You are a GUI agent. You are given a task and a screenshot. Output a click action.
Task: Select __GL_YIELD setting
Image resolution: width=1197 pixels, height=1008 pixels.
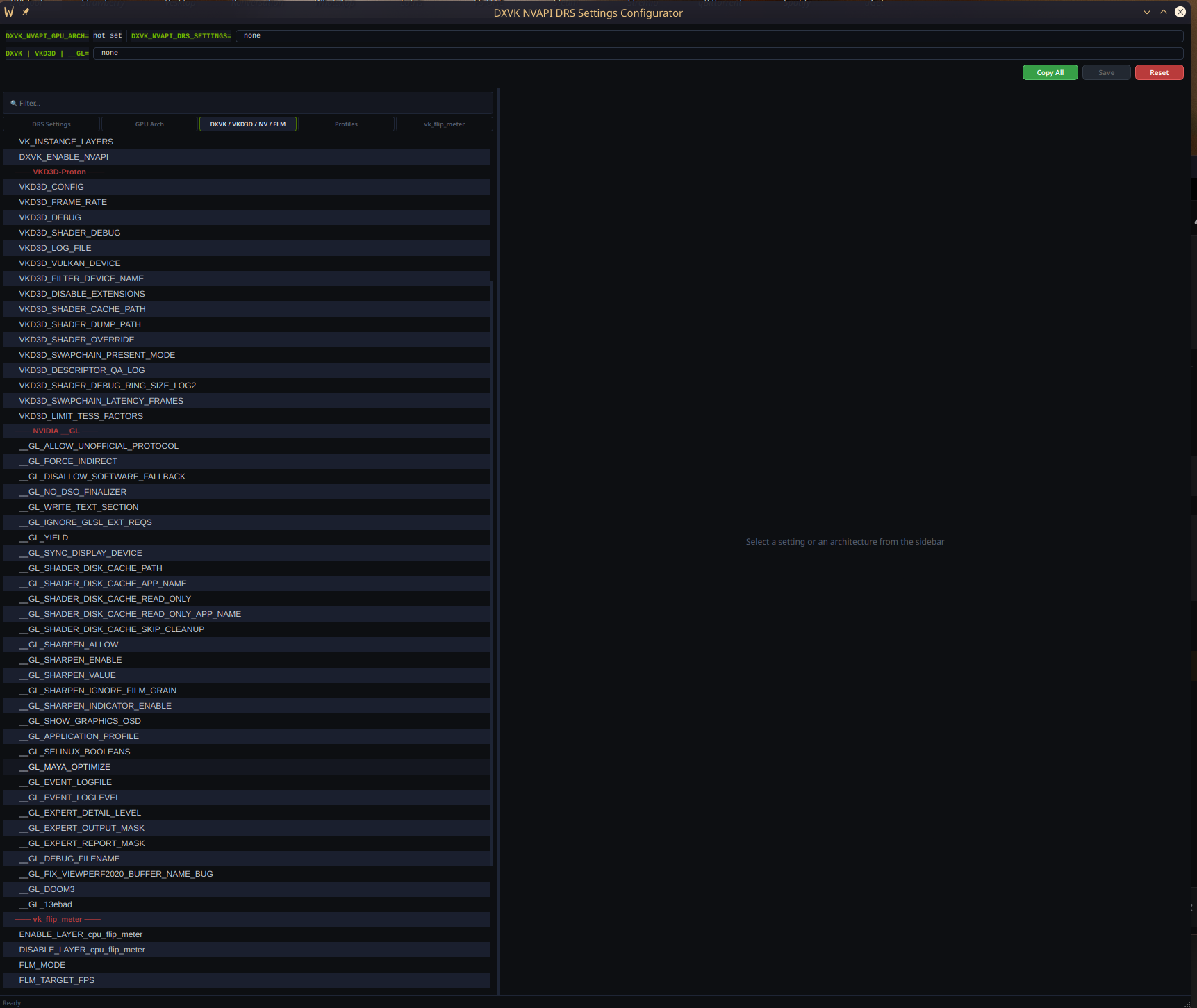pyautogui.click(x=247, y=538)
